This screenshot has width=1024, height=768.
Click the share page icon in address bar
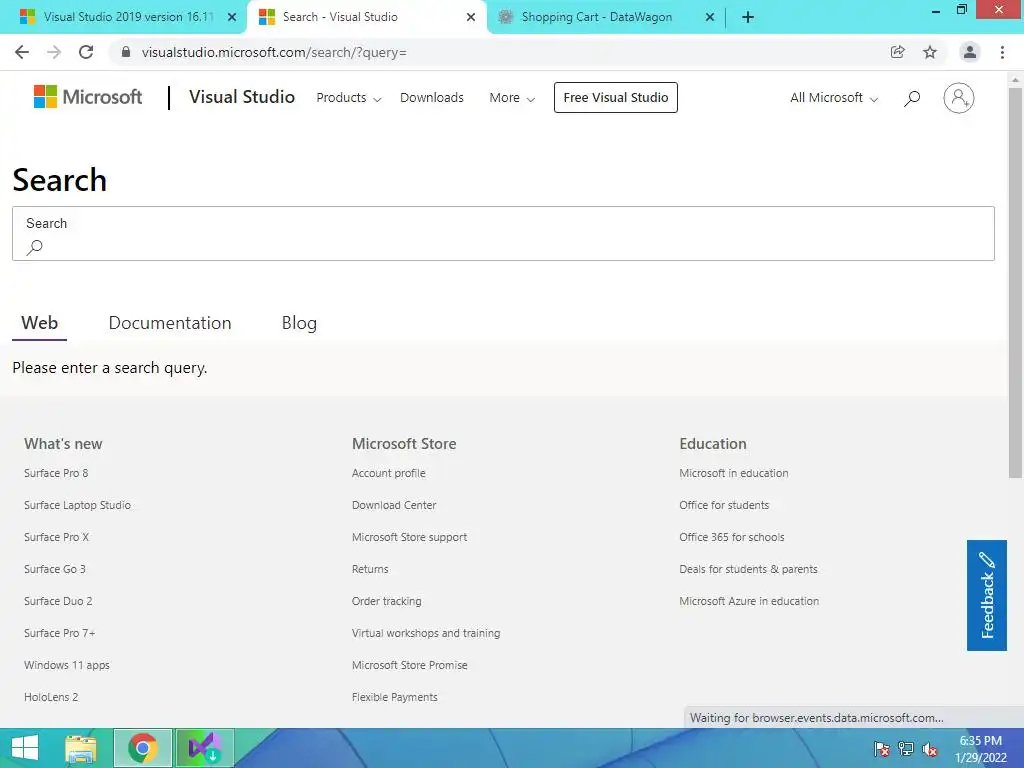(897, 52)
